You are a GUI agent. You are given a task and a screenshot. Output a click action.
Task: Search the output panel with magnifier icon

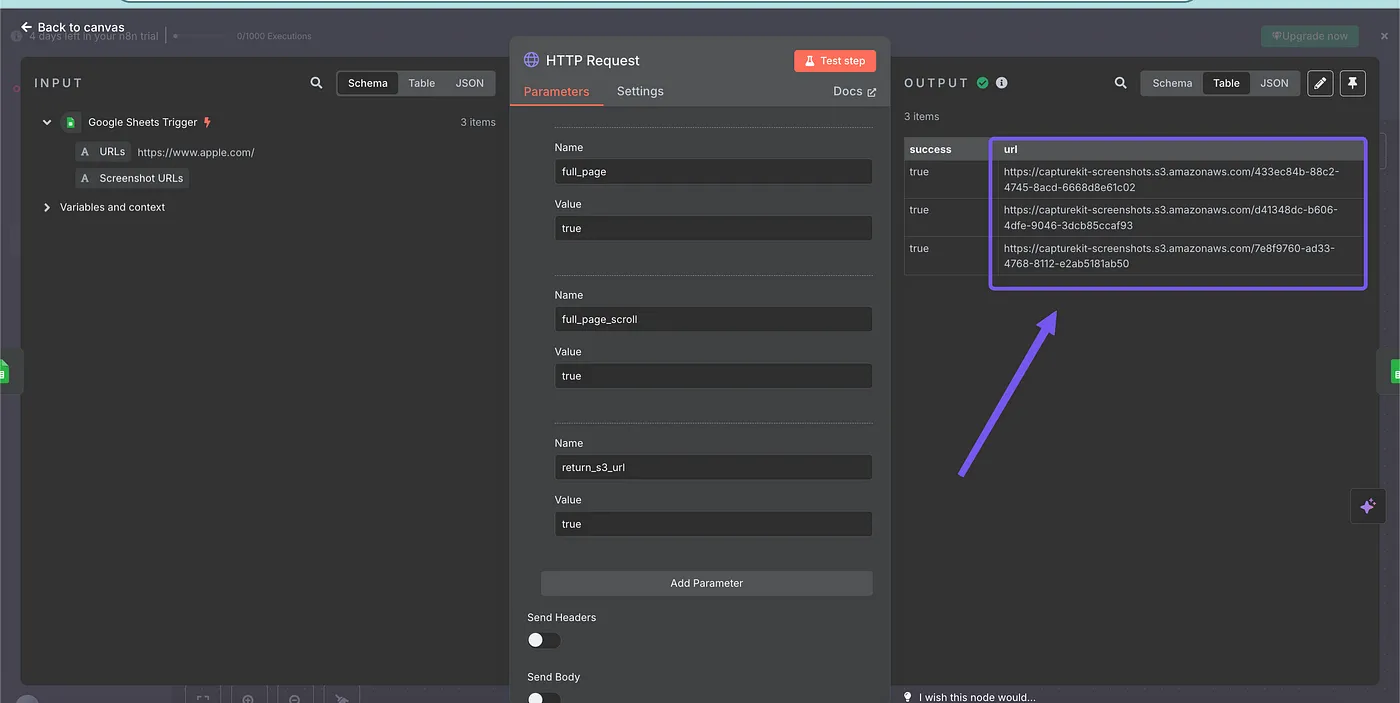1120,83
